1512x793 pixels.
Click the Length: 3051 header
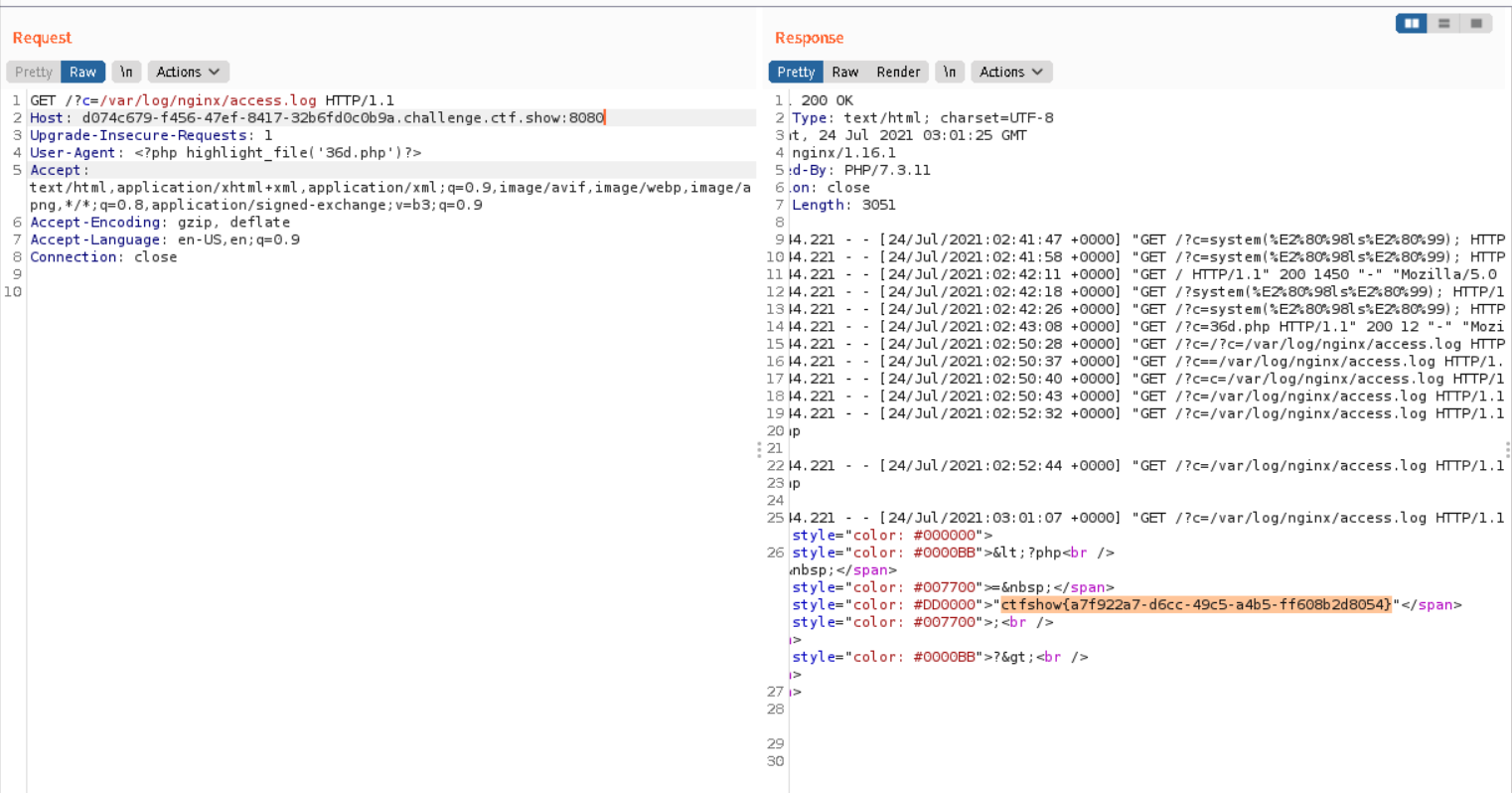(x=843, y=205)
